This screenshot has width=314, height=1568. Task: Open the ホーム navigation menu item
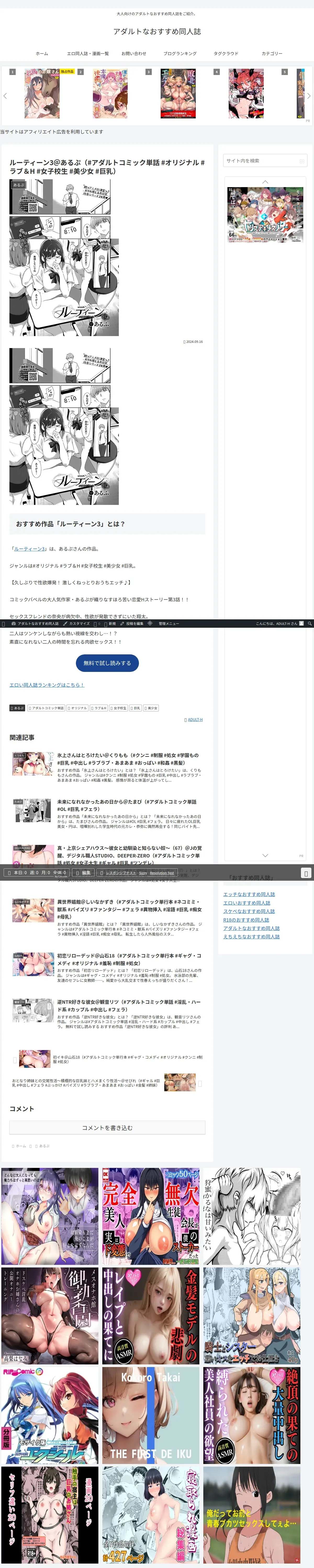click(41, 54)
